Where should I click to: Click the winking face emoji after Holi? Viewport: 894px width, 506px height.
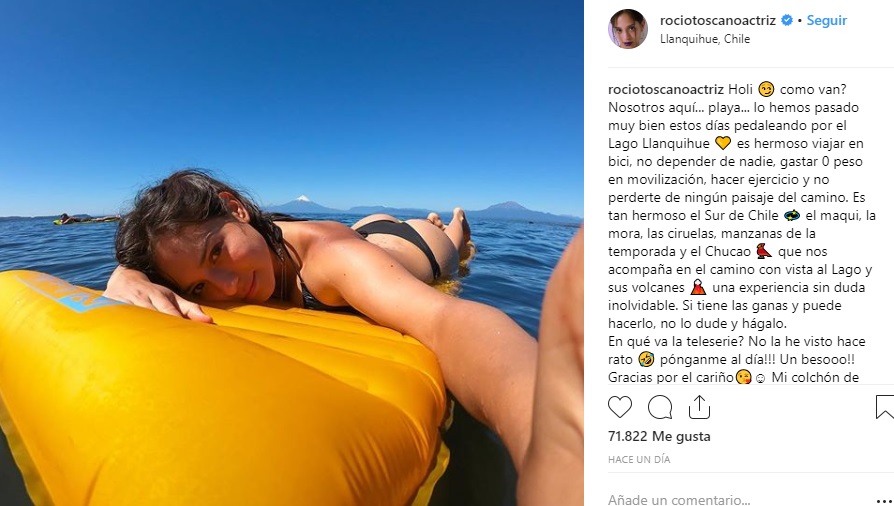pos(766,89)
